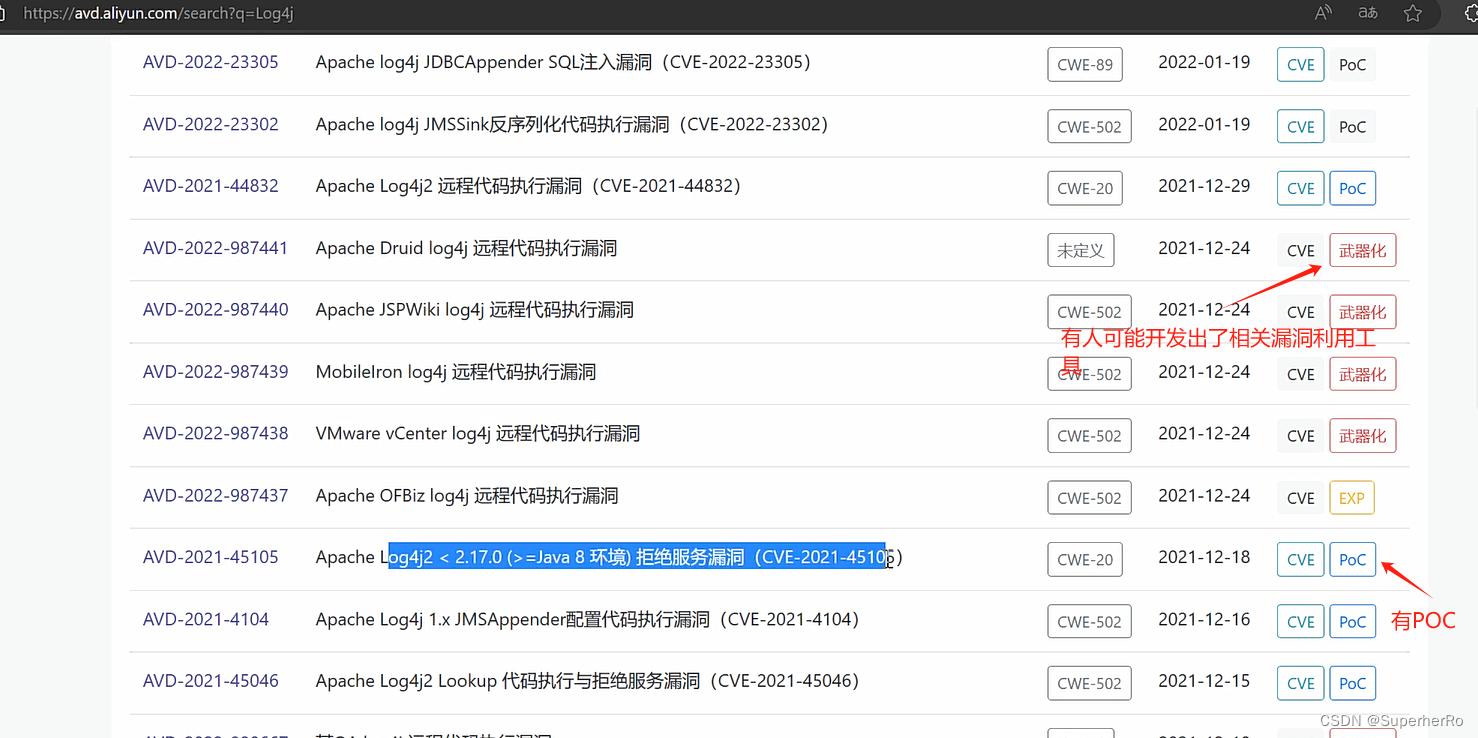
Task: Click title Apache log4j JMSSink反序列化代码执行漏洞
Action: (572, 124)
